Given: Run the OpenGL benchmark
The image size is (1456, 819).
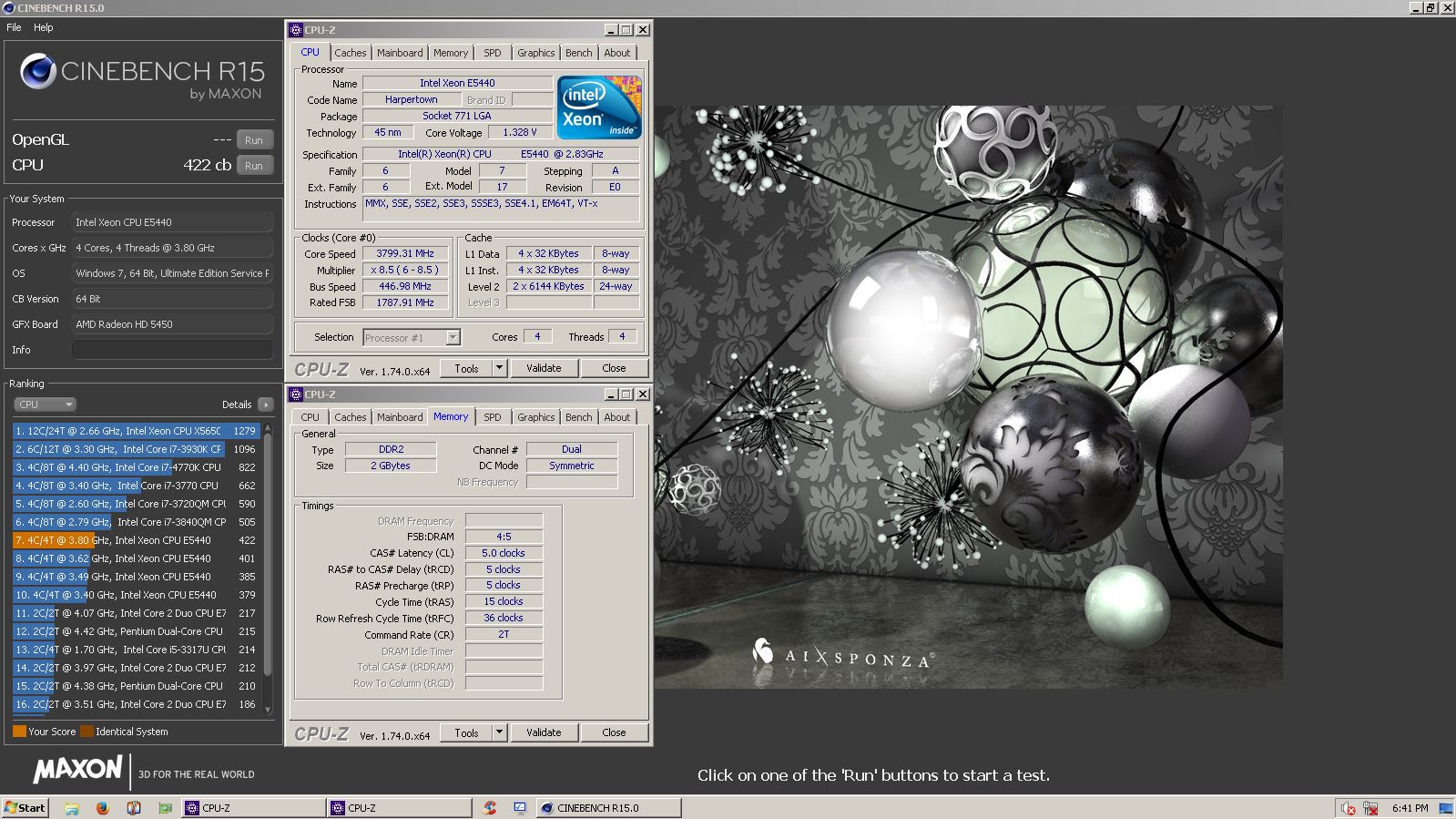Looking at the screenshot, I should tap(254, 140).
